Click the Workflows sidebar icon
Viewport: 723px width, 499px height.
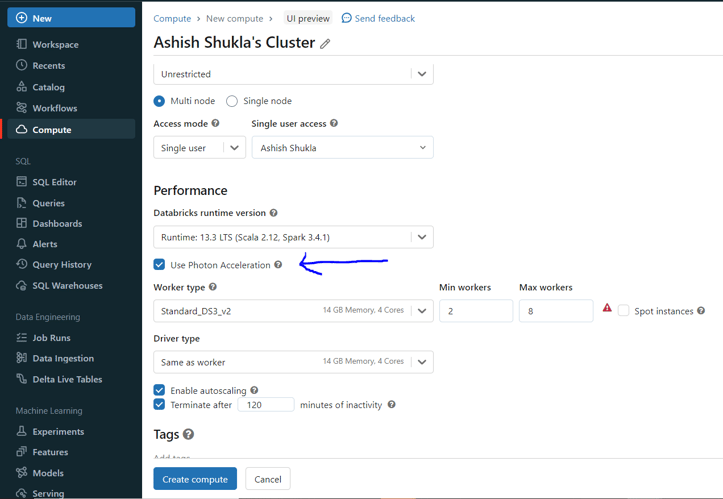click(x=21, y=108)
